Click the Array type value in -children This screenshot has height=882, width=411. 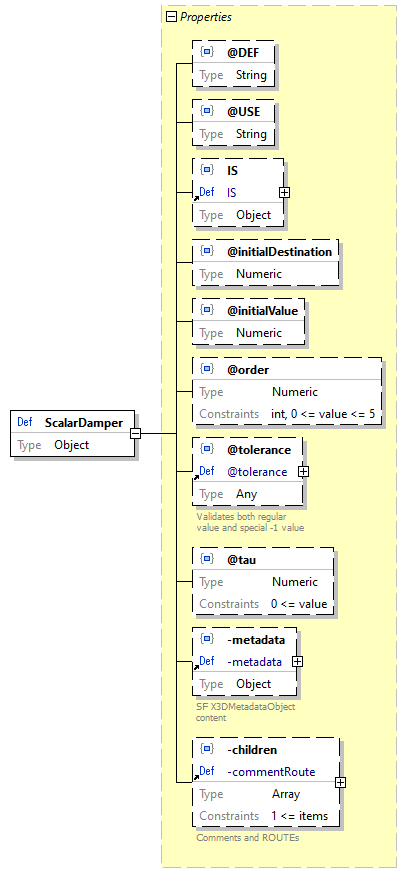click(x=286, y=794)
